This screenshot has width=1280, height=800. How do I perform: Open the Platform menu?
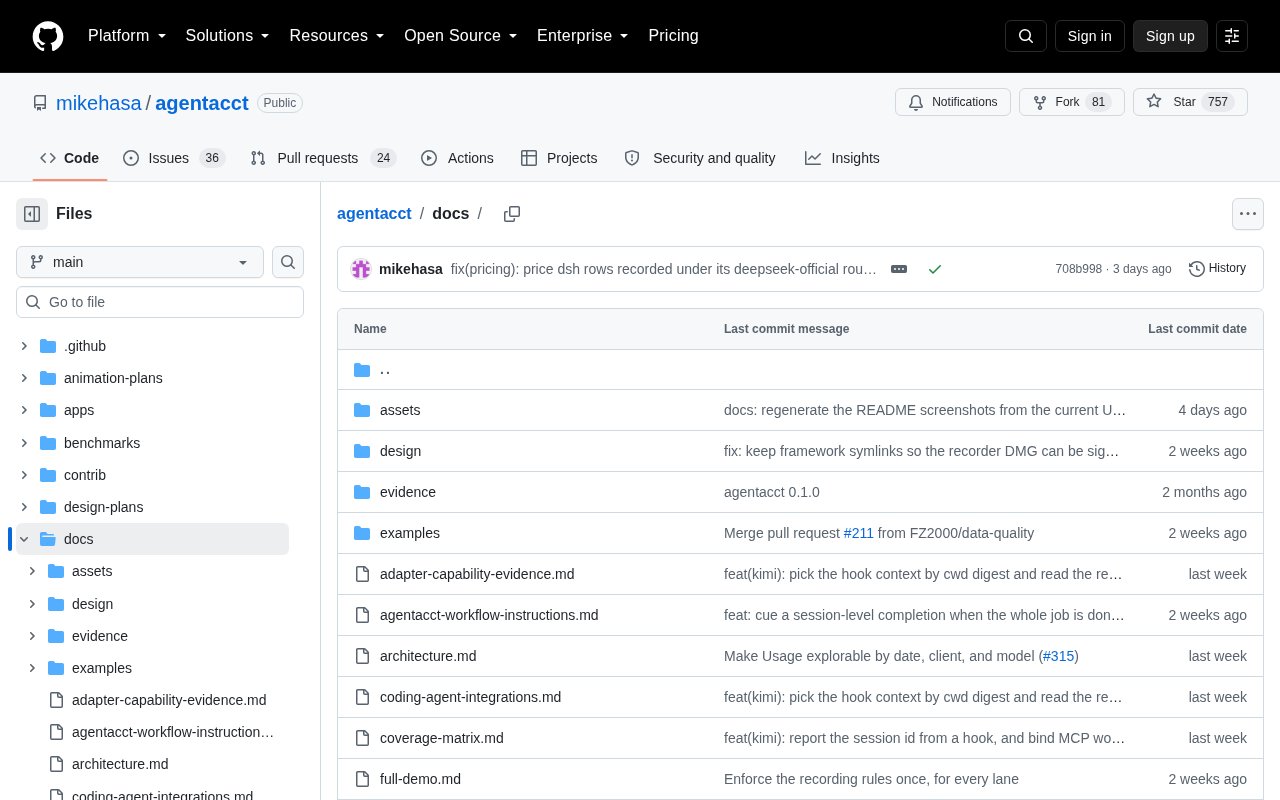pos(127,36)
